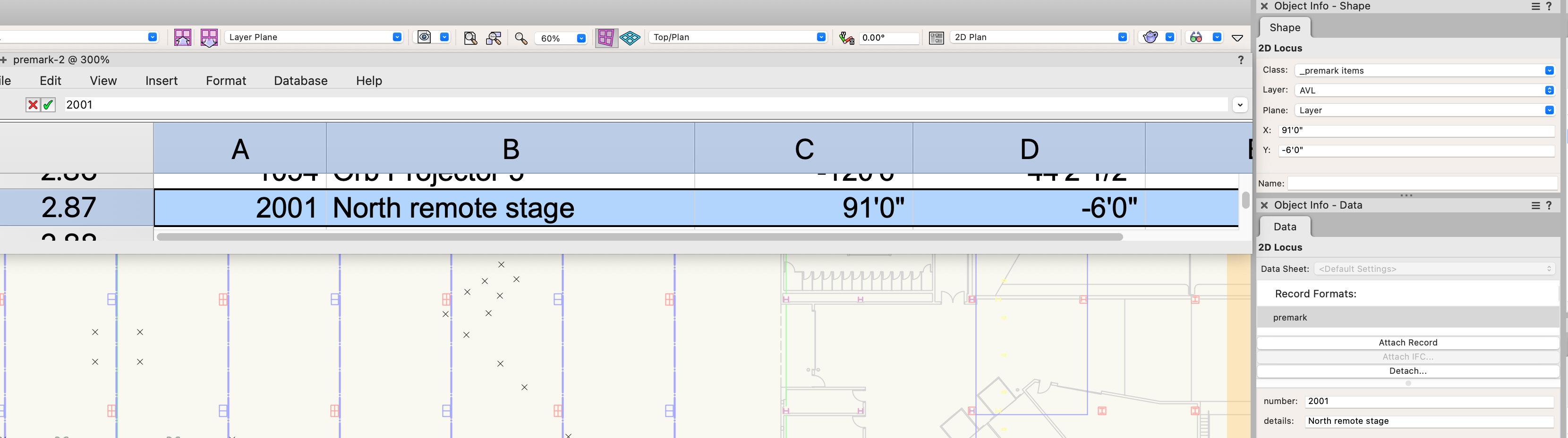Screen dimensions: 1568x438
Task: Click the magnifying glass zoom icon
Action: [520, 38]
